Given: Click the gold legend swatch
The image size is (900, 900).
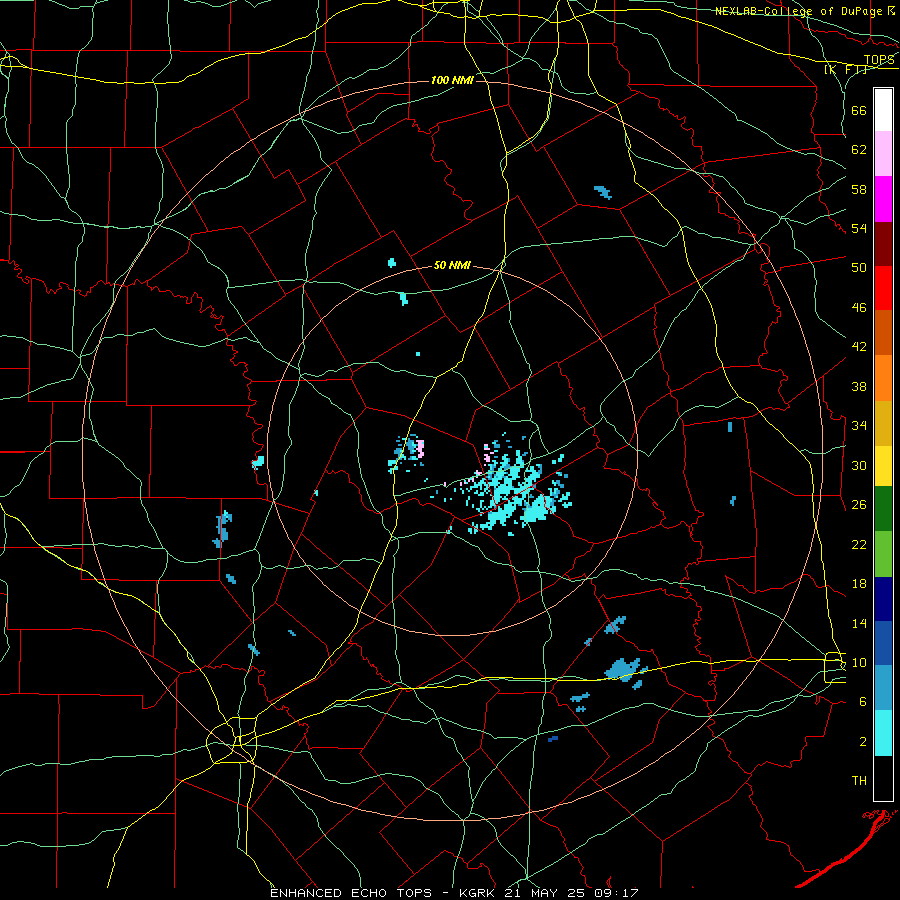Looking at the screenshot, I should point(883,423).
